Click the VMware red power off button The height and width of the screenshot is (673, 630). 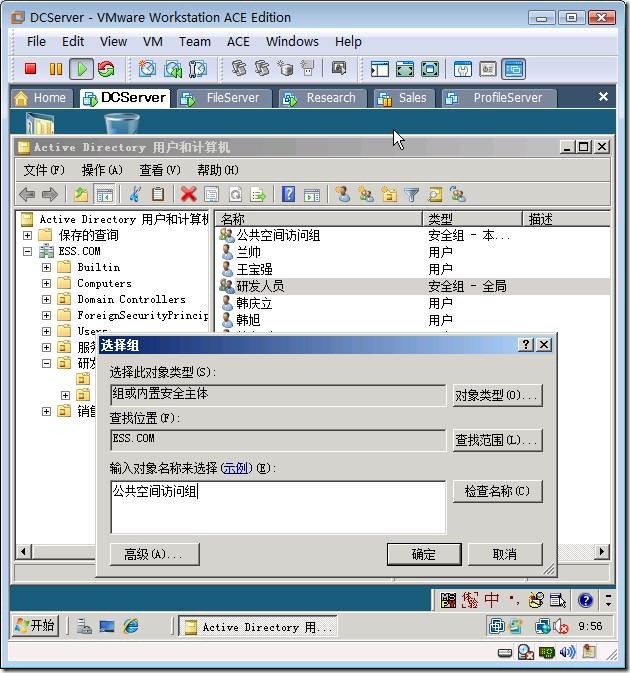tap(30, 69)
